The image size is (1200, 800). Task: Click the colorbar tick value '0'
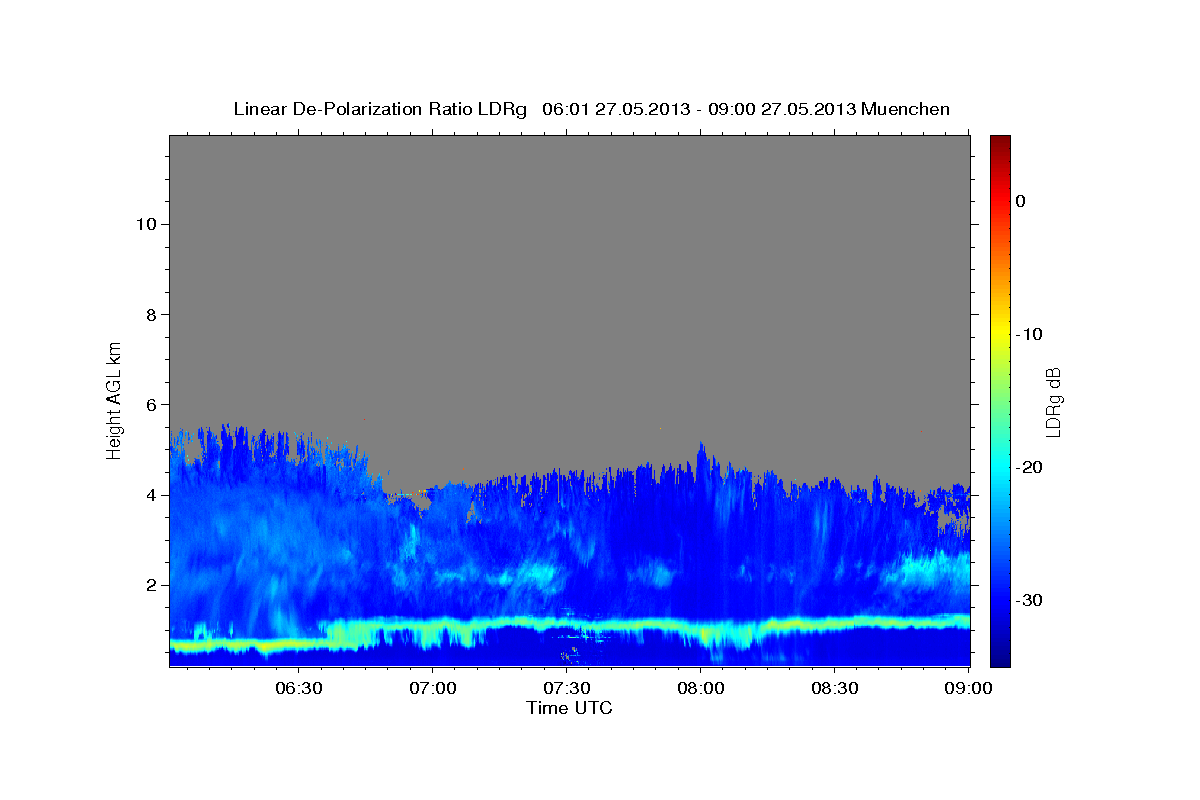pos(1021,201)
